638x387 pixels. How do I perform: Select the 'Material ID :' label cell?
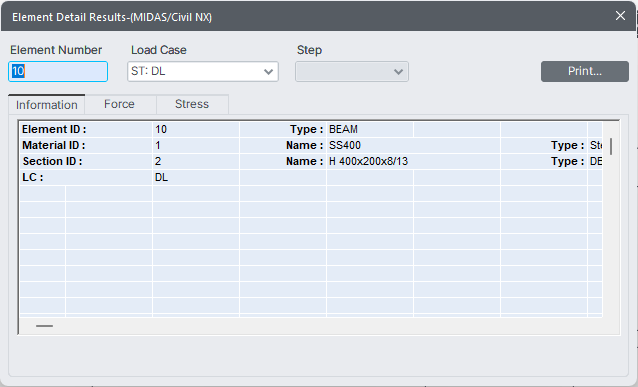(86, 145)
